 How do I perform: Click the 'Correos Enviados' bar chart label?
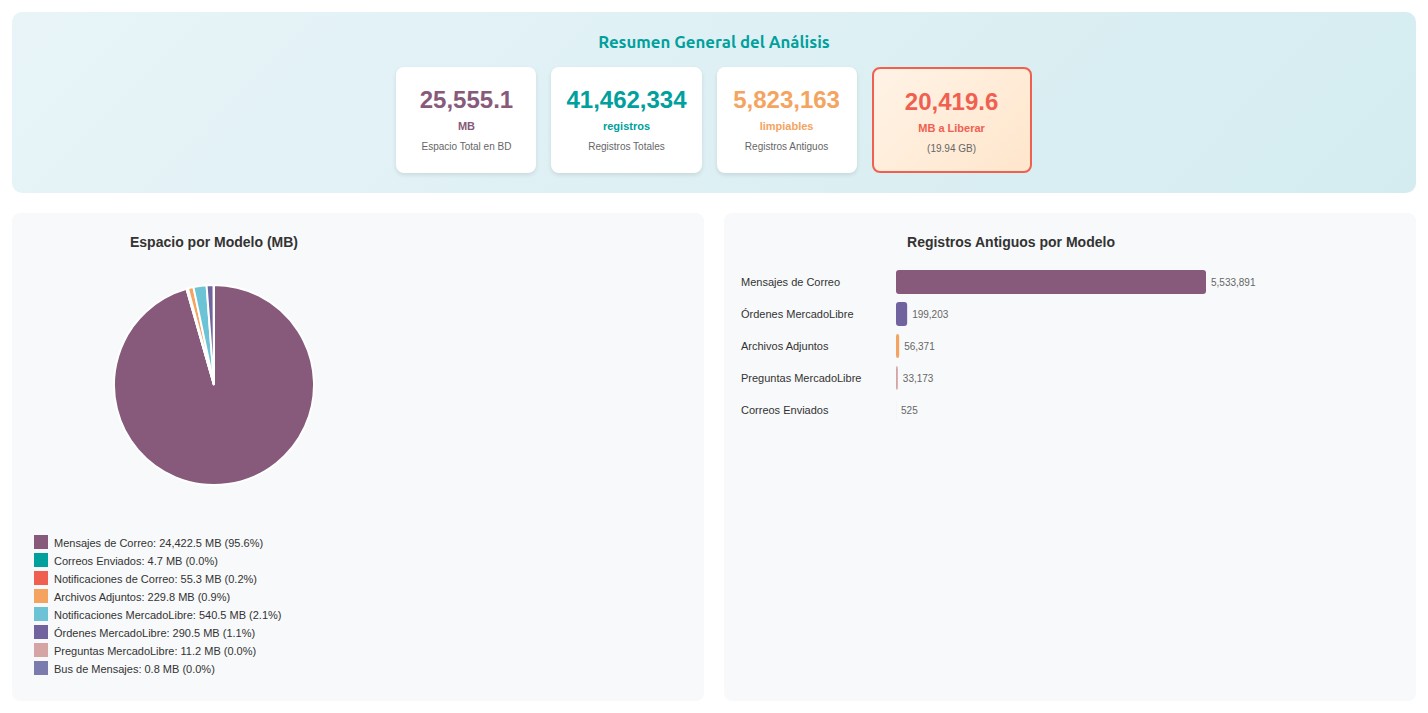(784, 411)
